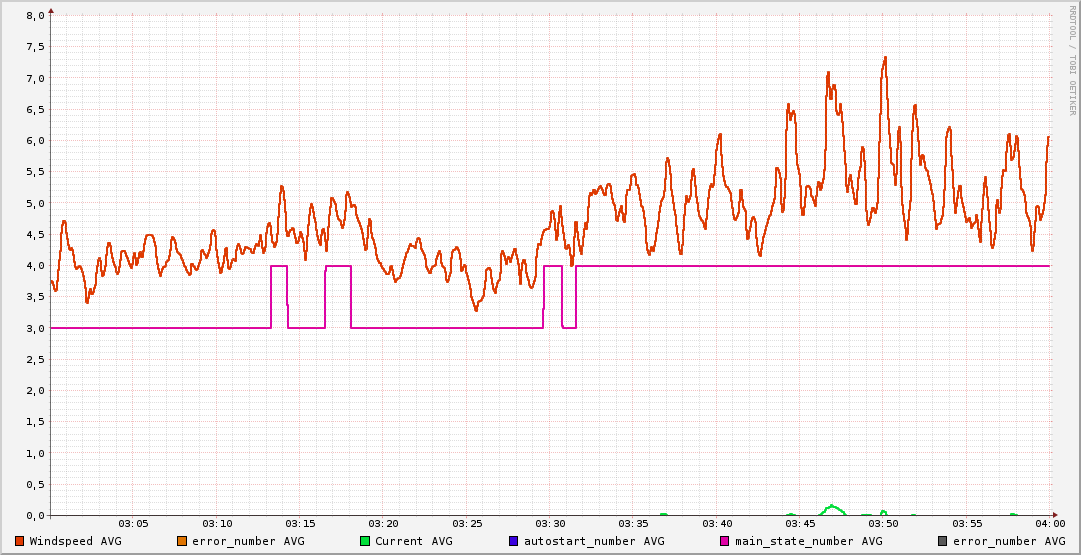Select the Current AVG legend label

[x=413, y=541]
